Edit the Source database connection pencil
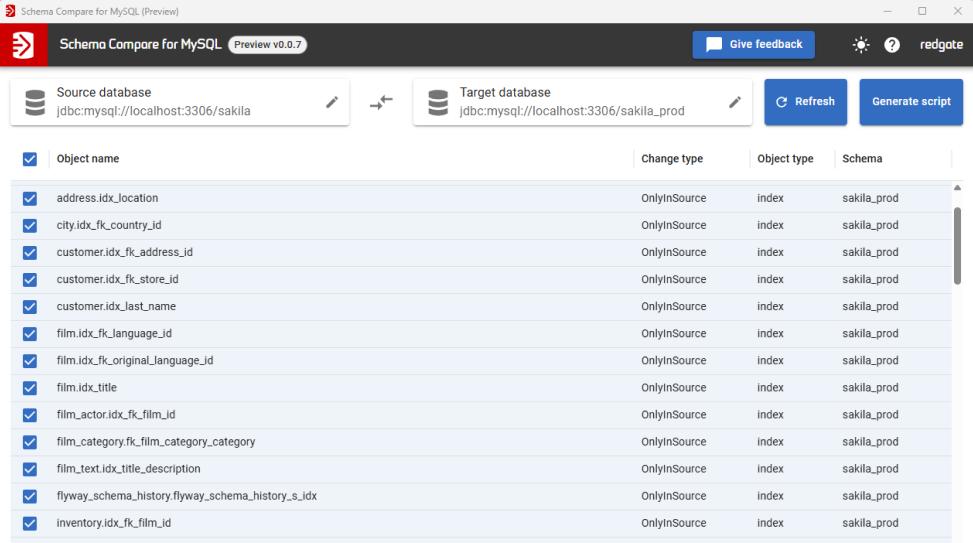The image size is (973, 543). click(x=332, y=102)
